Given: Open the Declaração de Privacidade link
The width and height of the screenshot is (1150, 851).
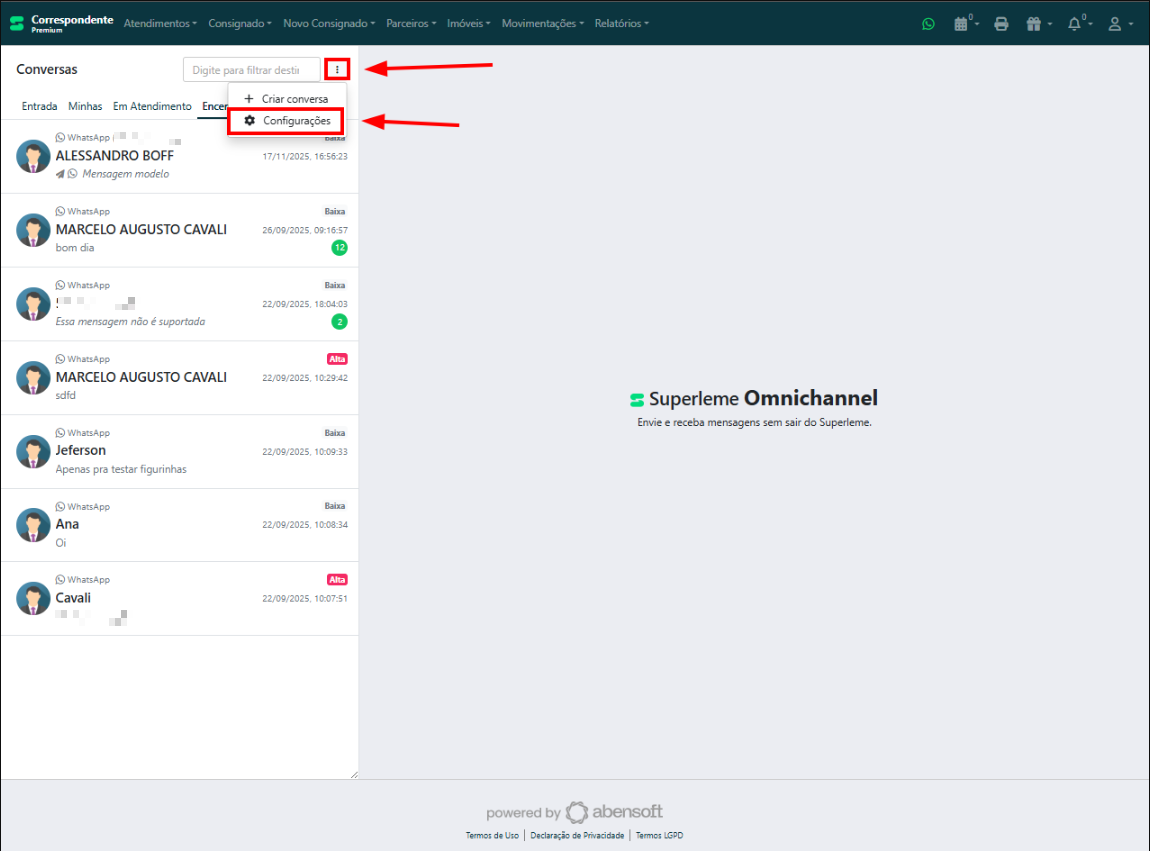Looking at the screenshot, I should coord(577,836).
